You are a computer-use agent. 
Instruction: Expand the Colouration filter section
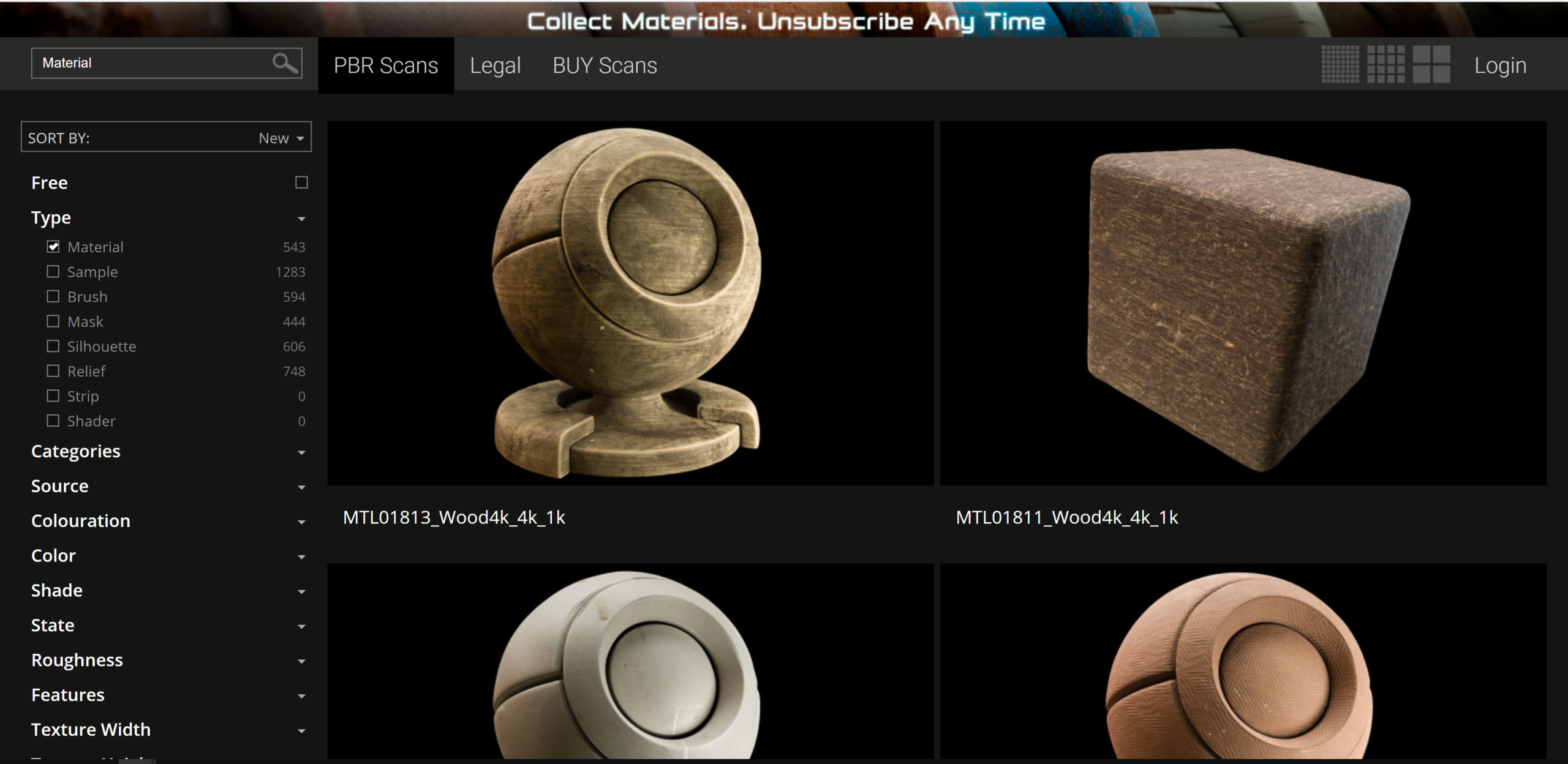(301, 523)
